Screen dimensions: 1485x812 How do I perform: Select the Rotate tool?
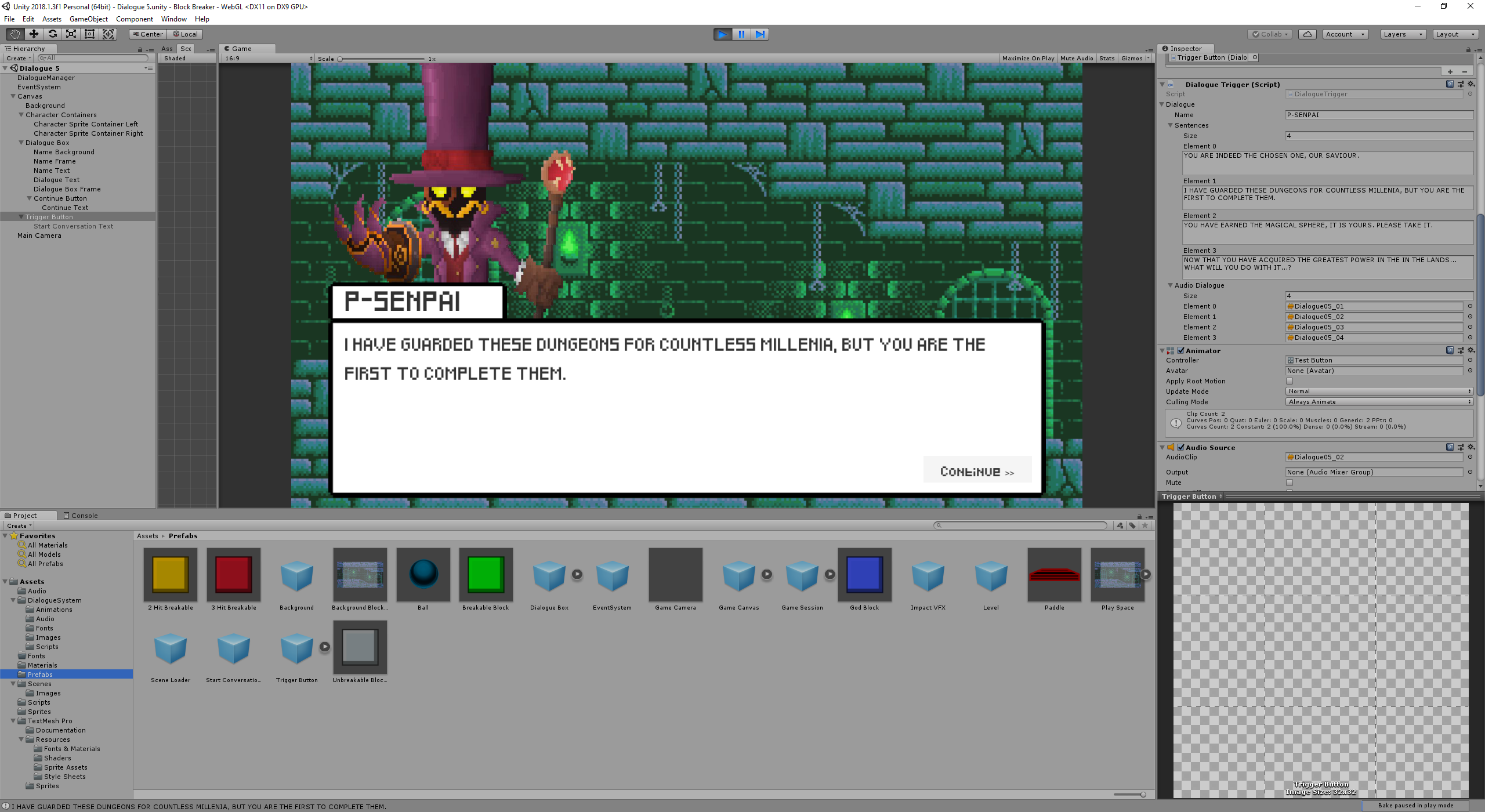click(x=52, y=34)
